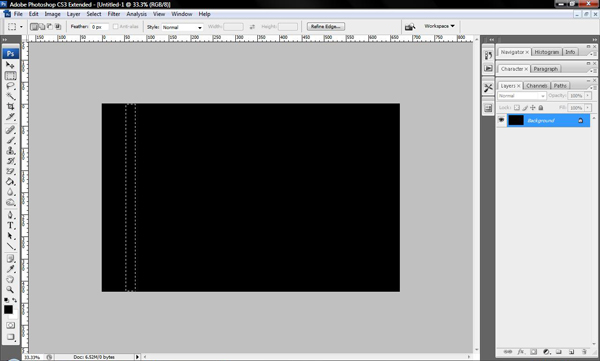Select the Slice tool
This screenshot has width=600, height=361.
pos(10,117)
